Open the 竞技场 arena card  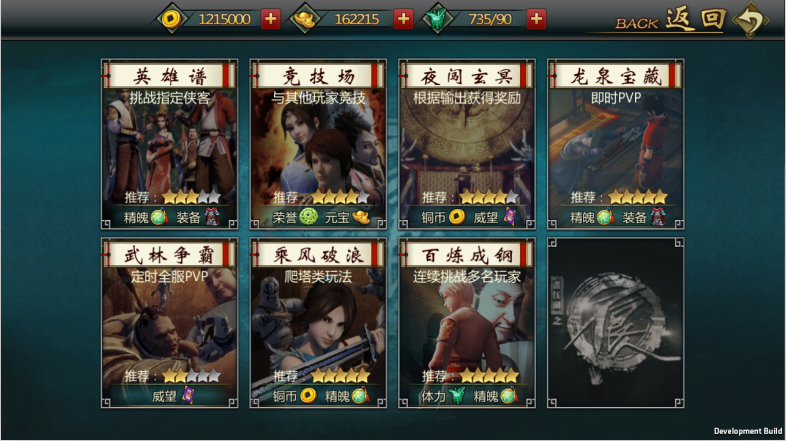click(318, 144)
